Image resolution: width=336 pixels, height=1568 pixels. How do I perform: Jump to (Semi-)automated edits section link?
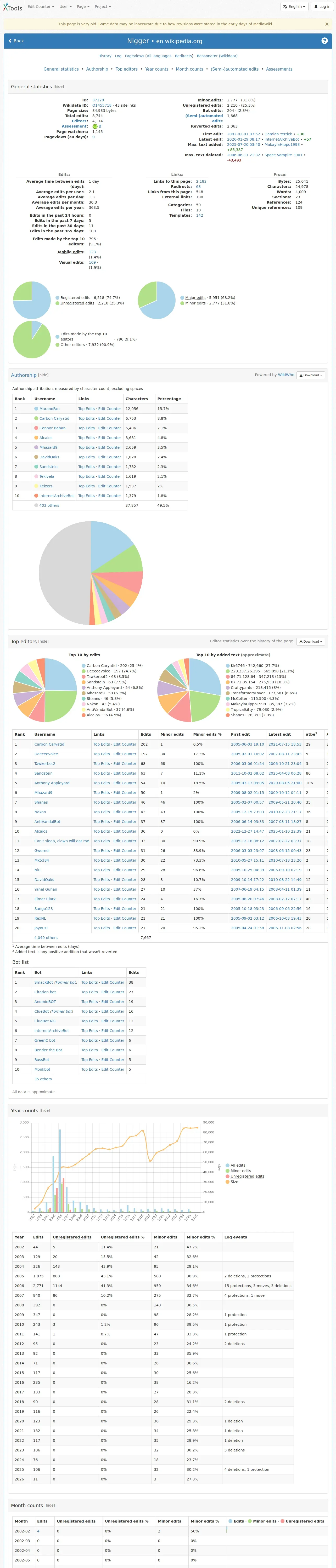point(235,70)
